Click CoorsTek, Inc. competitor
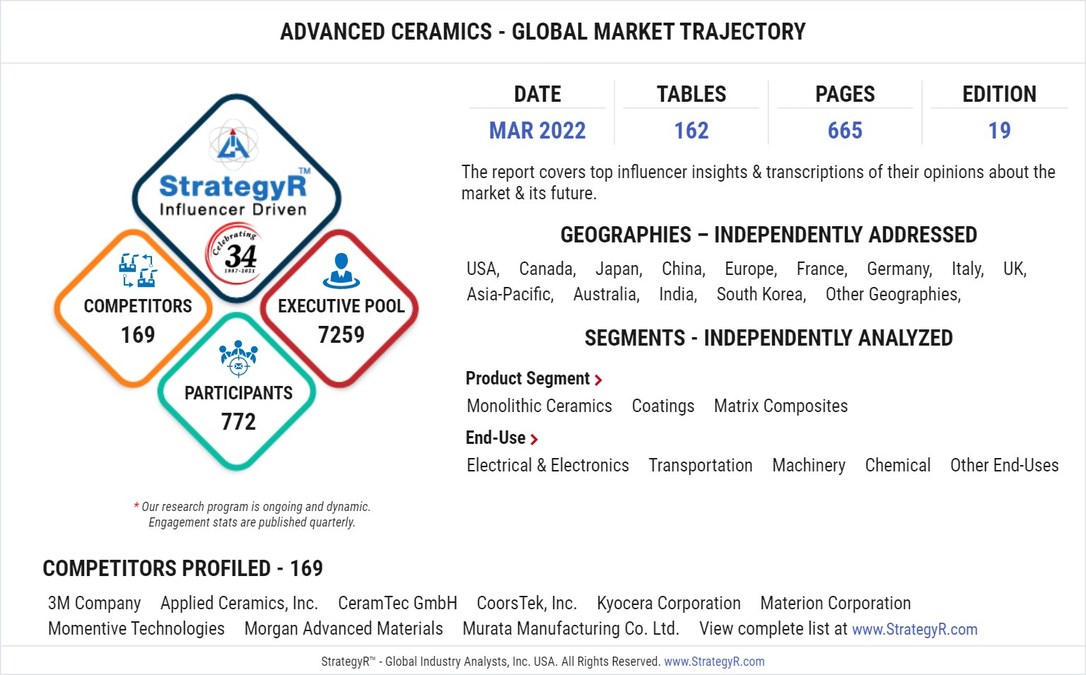 coord(526,603)
